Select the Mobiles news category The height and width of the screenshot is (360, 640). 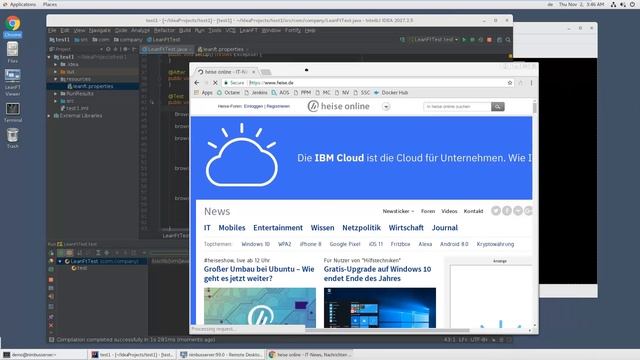(x=232, y=228)
